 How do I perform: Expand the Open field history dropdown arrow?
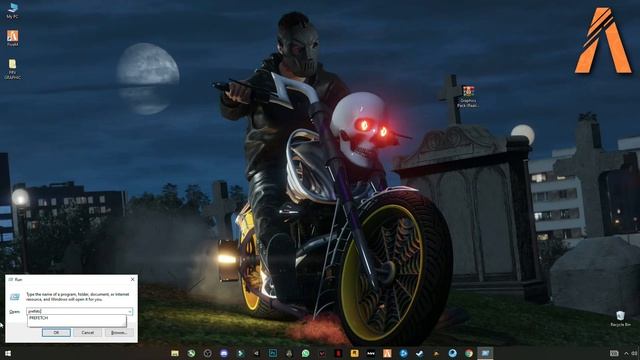coord(130,311)
